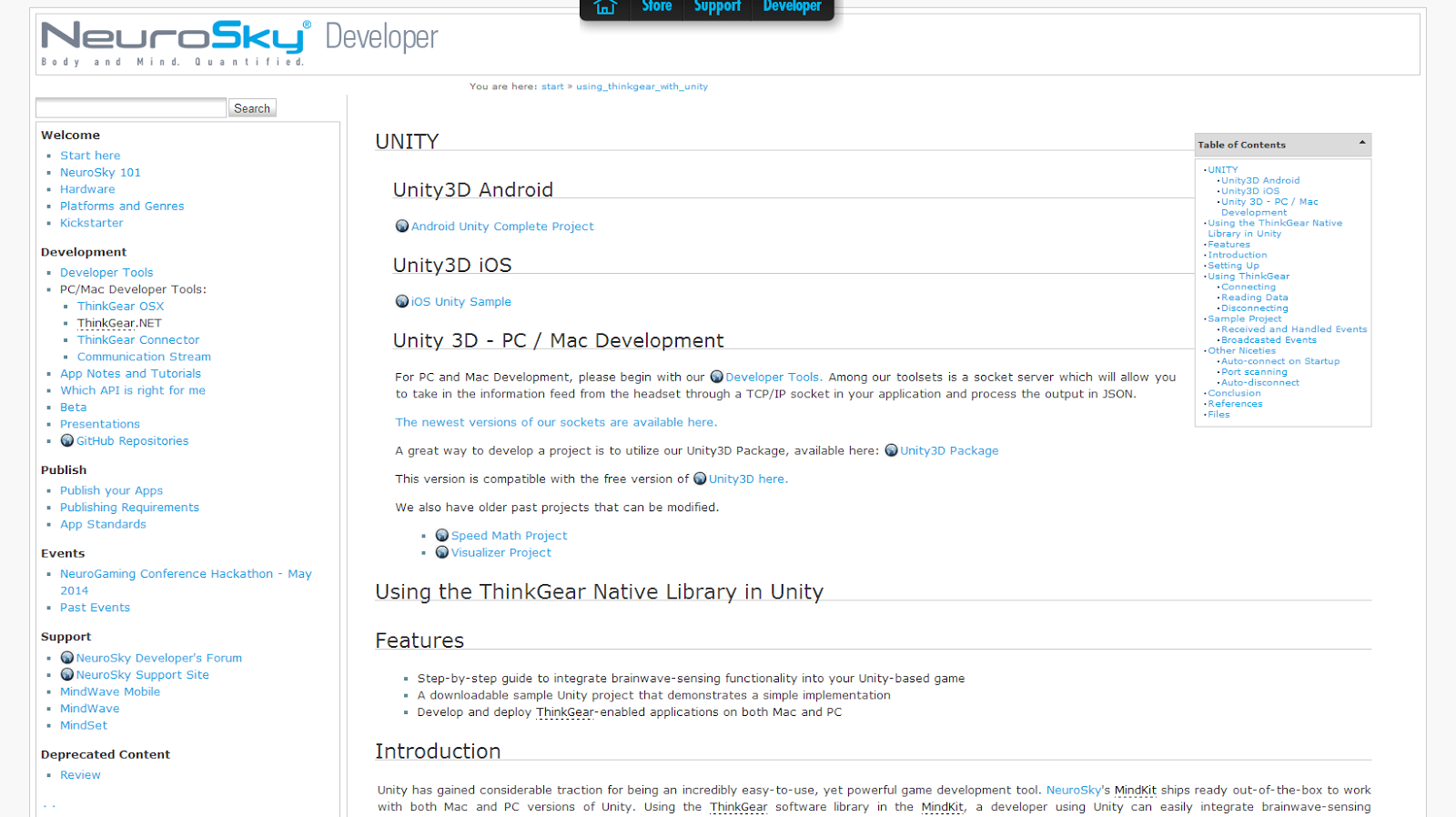The width and height of the screenshot is (1456, 817).
Task: Click breadcrumb 'using_thinkgear_with_unity' link
Action: tap(642, 86)
